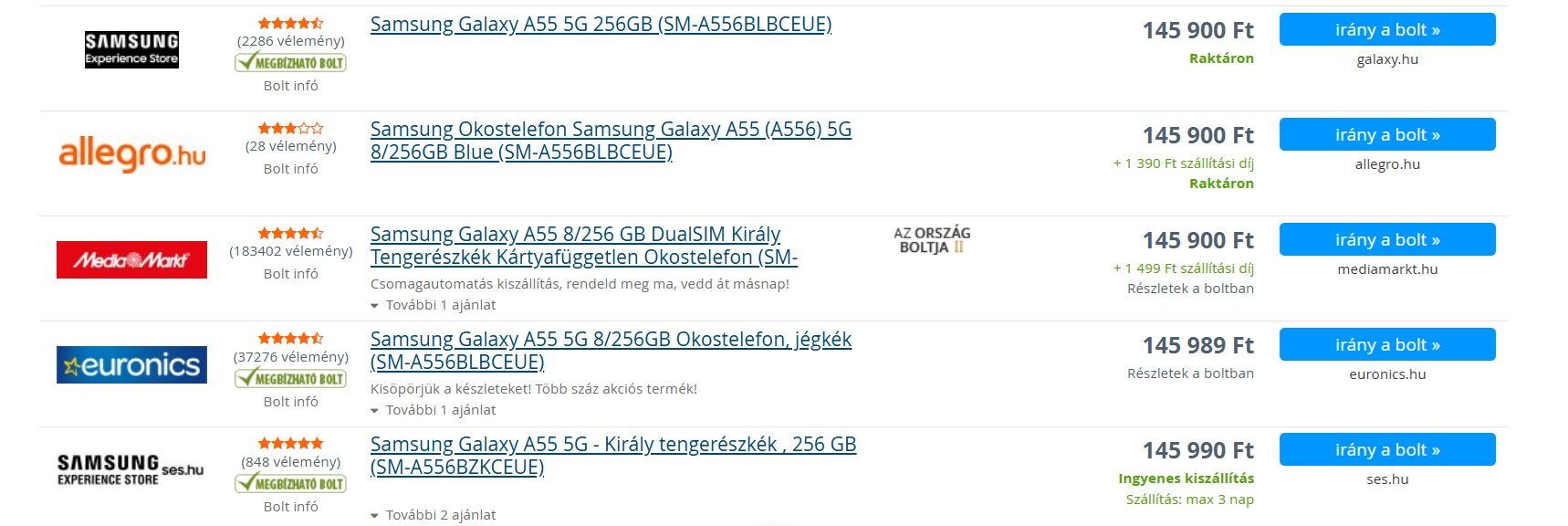Expand További 2 ajánlat under ses.hu
Image resolution: width=1568 pixels, height=526 pixels.
[x=434, y=515]
